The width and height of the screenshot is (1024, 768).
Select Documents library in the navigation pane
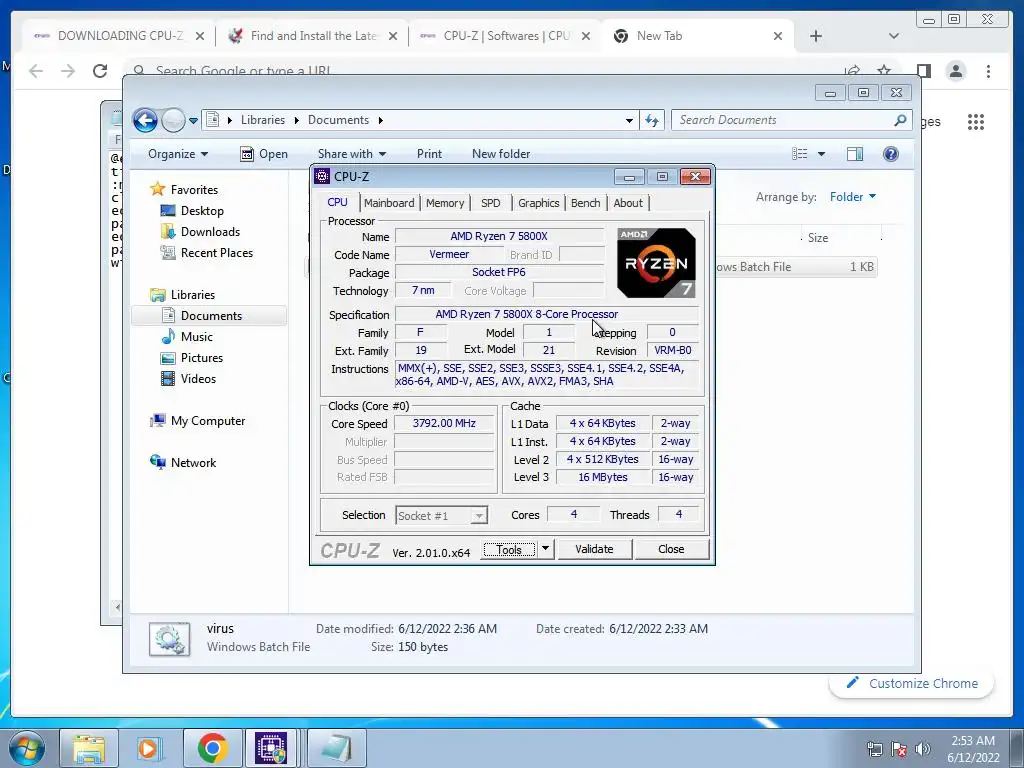click(x=211, y=315)
